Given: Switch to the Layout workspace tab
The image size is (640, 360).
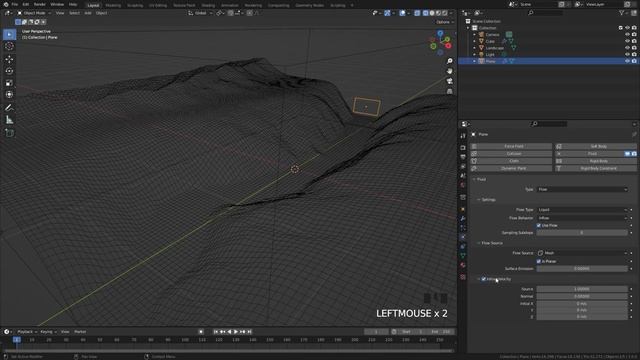Looking at the screenshot, I should click(x=93, y=5).
